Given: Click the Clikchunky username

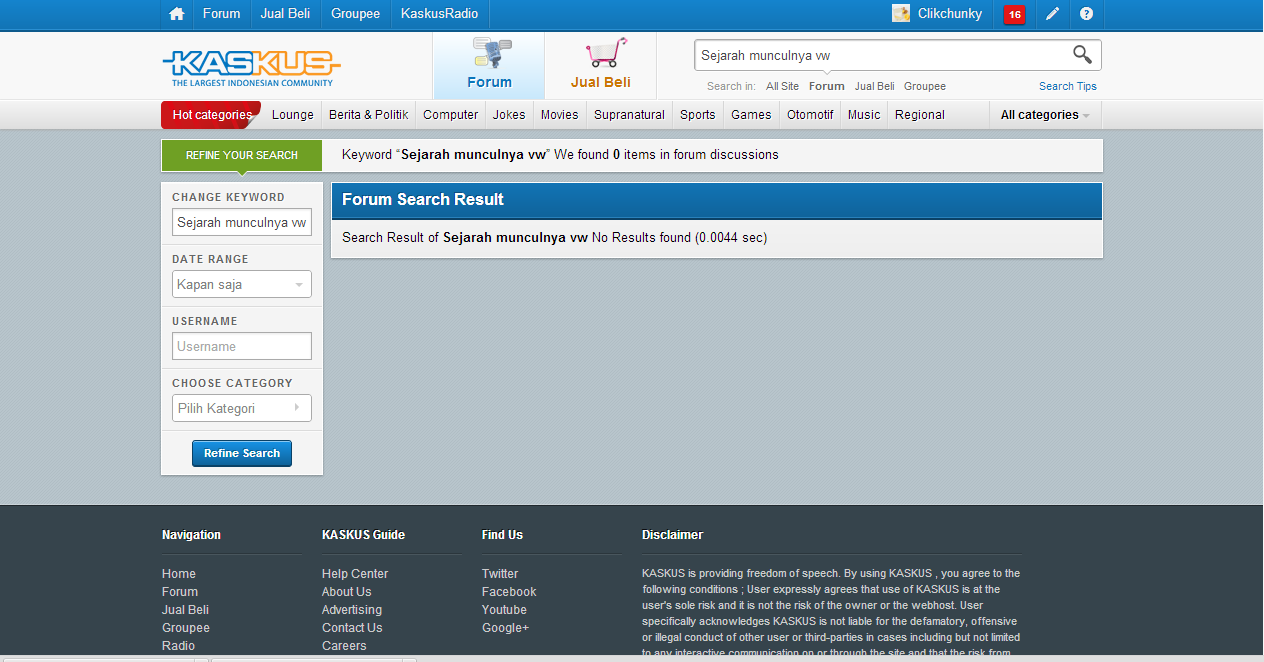Looking at the screenshot, I should (x=948, y=14).
